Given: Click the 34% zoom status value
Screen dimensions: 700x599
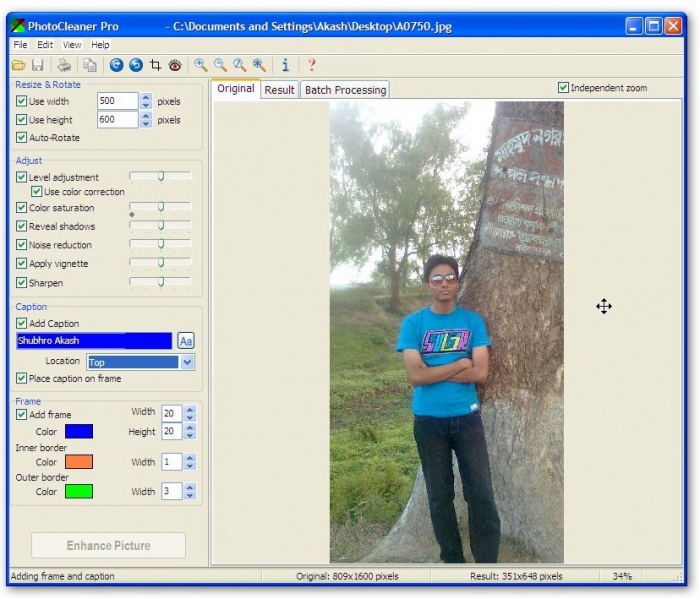Looking at the screenshot, I should click(x=622, y=576).
